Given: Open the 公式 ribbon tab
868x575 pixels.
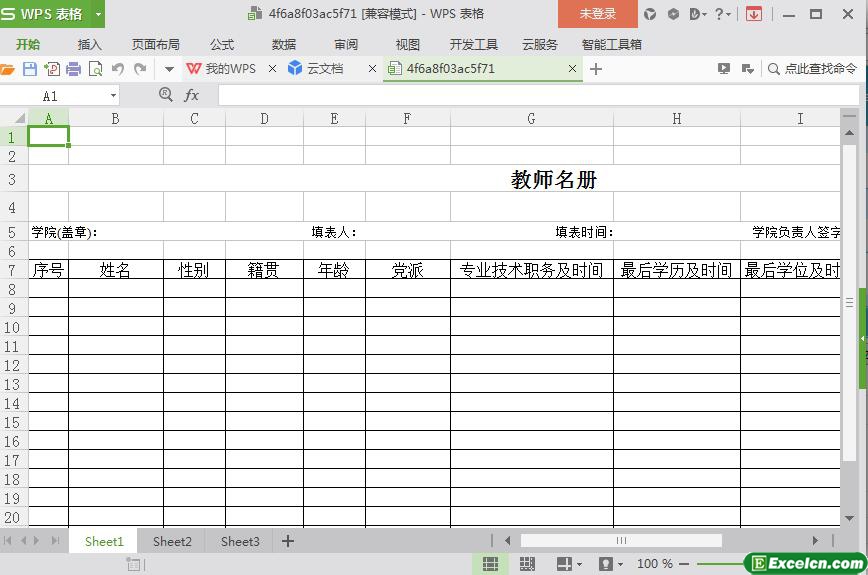Looking at the screenshot, I should point(222,44).
